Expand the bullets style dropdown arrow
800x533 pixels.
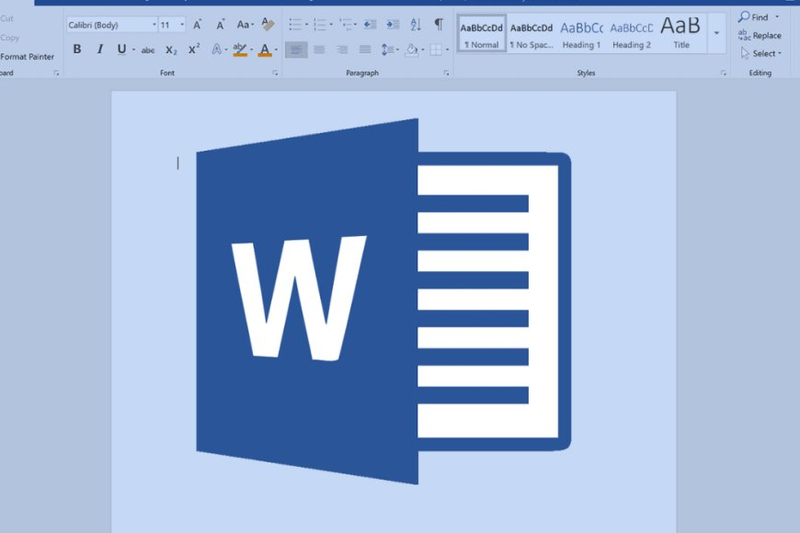coord(306,24)
